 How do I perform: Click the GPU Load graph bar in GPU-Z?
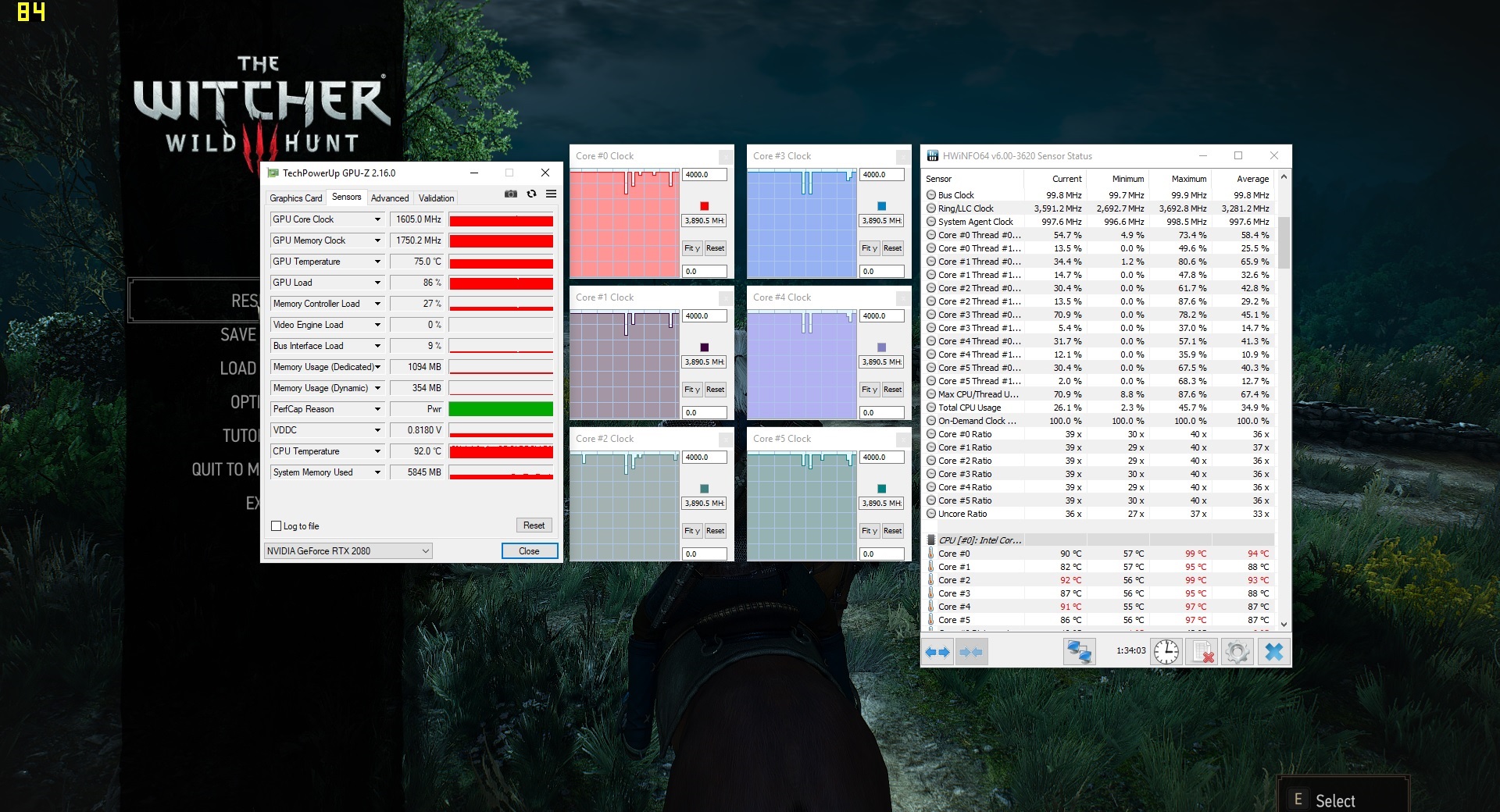tap(501, 283)
